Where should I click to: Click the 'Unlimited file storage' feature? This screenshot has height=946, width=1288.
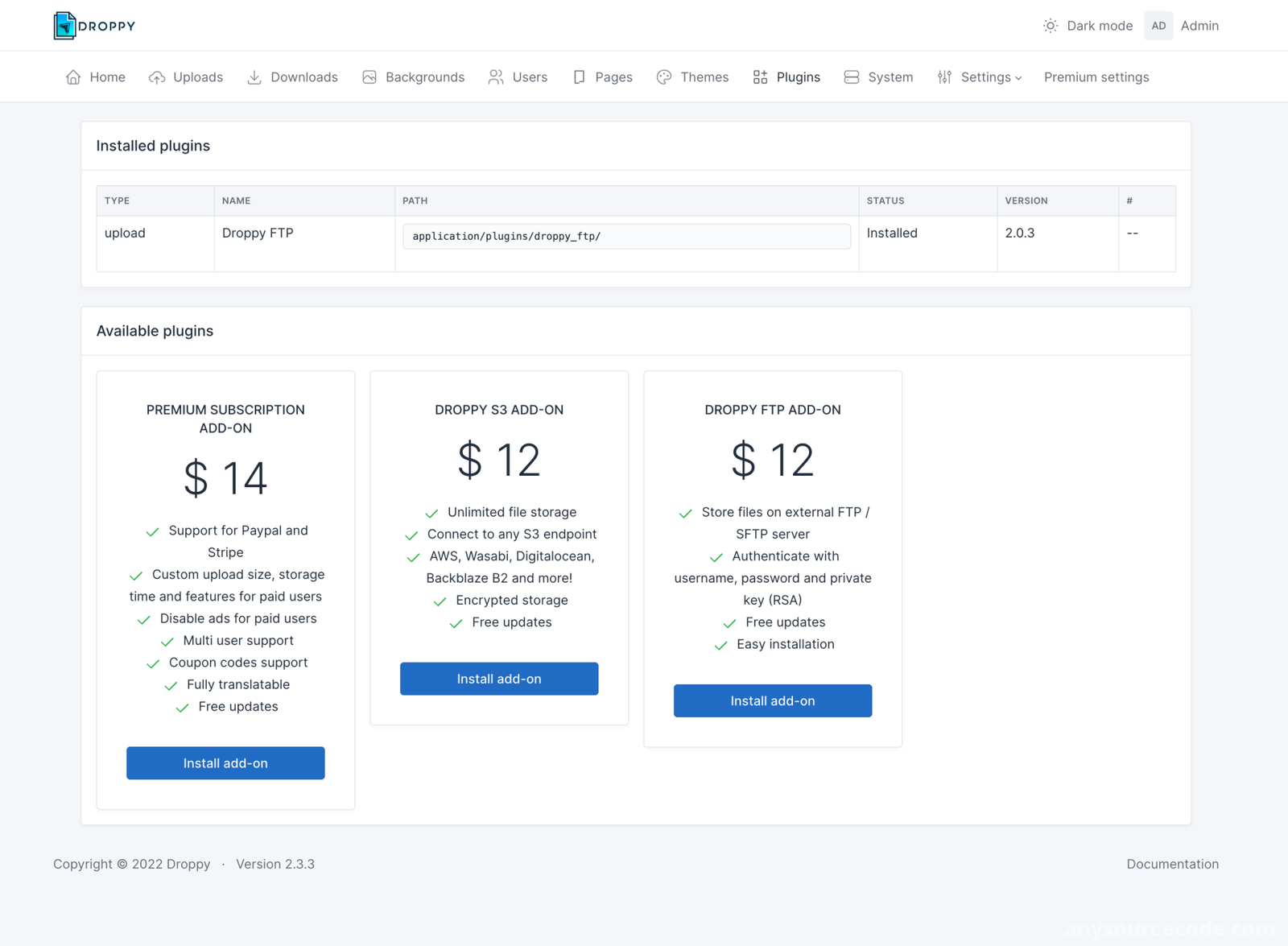(512, 512)
